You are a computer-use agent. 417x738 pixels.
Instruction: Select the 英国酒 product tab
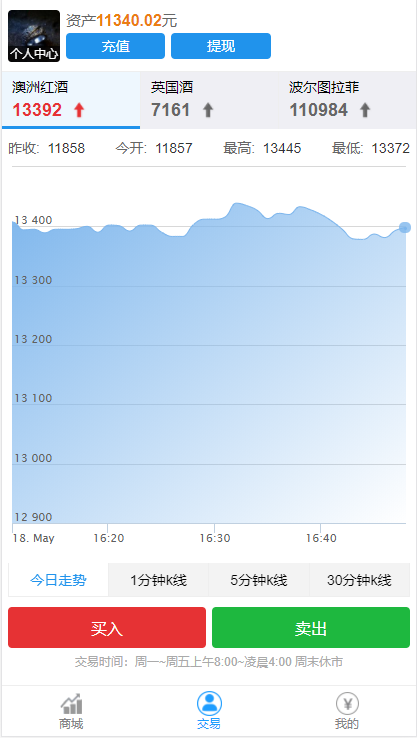coord(209,100)
